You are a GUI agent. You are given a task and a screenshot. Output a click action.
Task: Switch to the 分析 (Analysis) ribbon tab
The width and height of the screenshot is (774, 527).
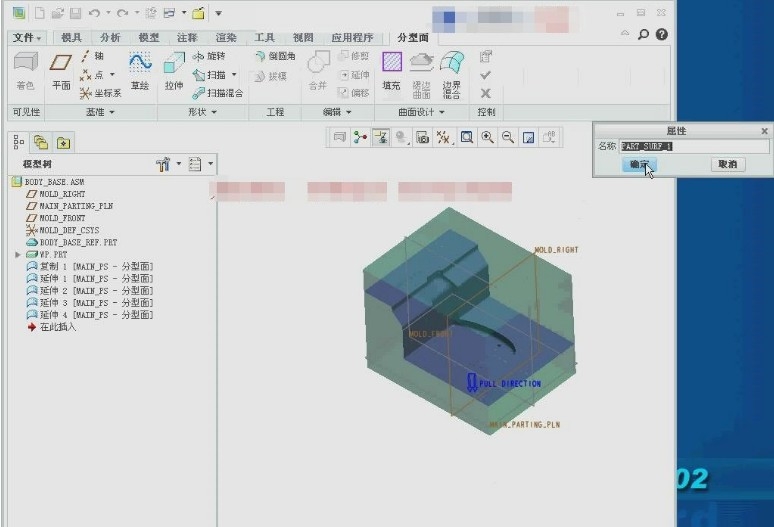(110, 38)
